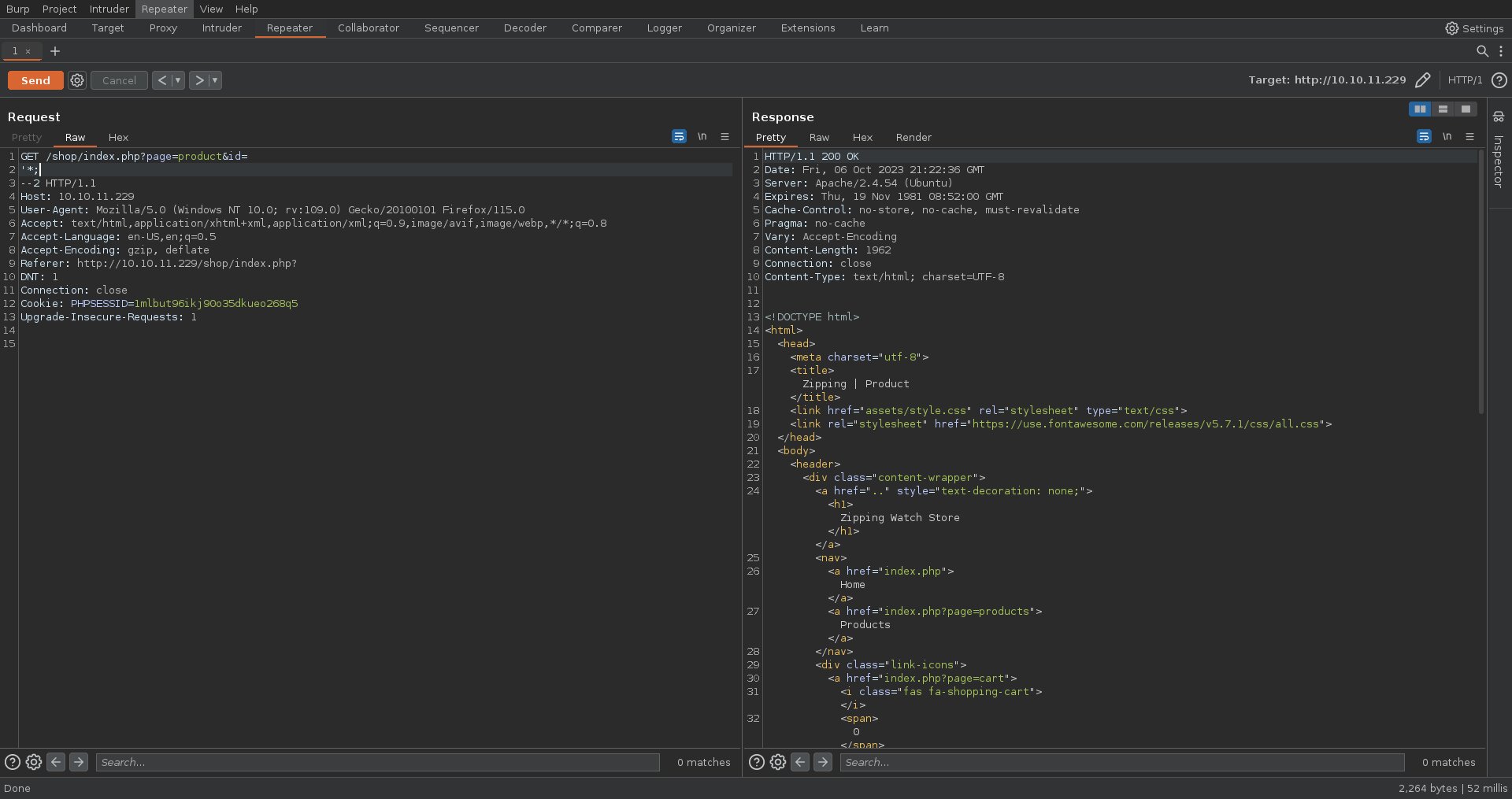Switch to Organizer tab
1512x799 pixels.
coord(732,28)
